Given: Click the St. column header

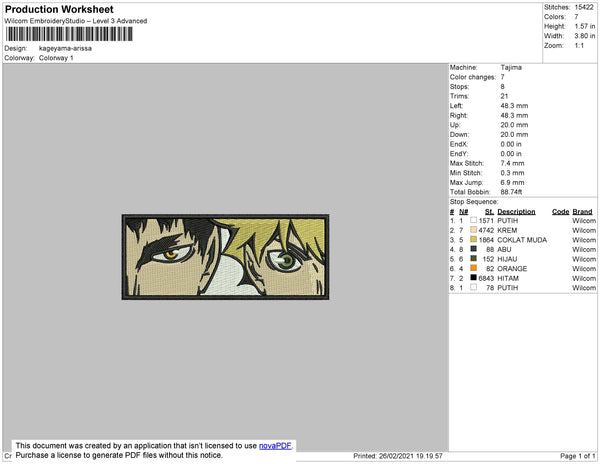Looking at the screenshot, I should click(489, 212).
